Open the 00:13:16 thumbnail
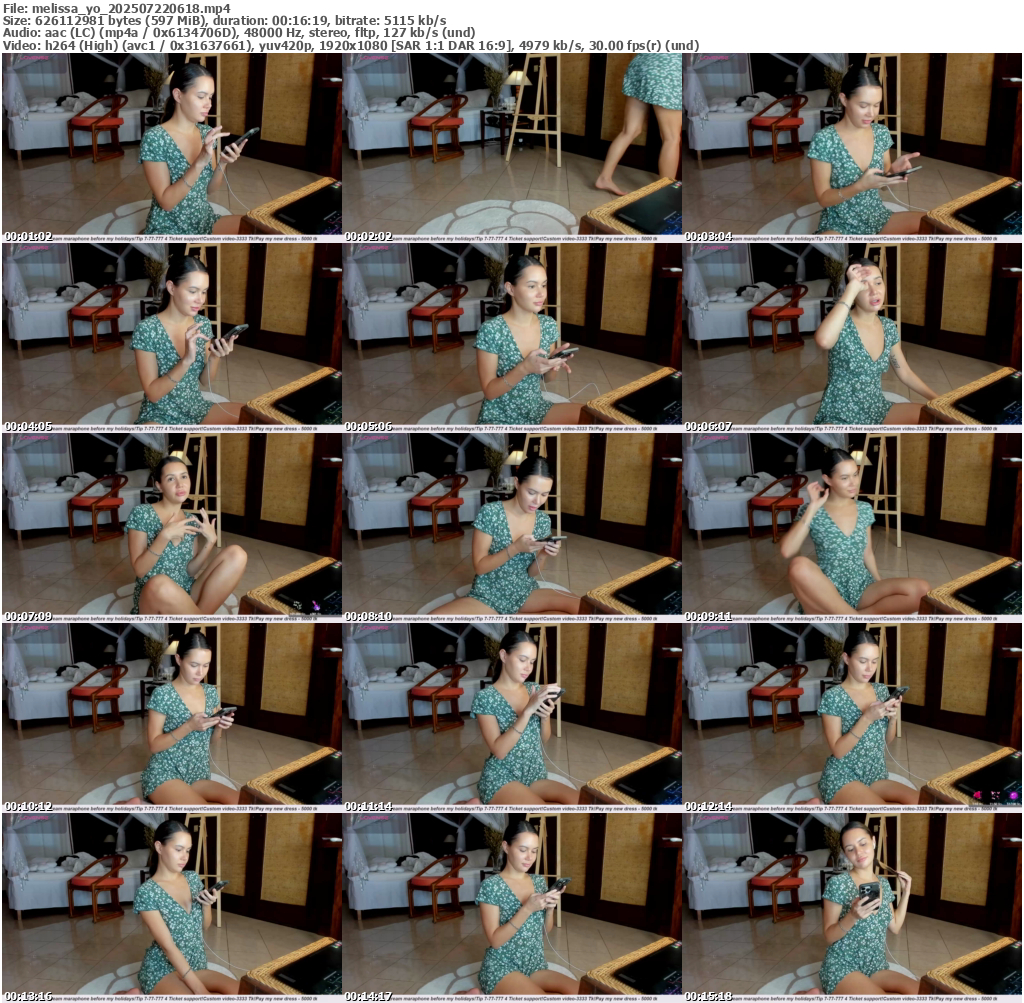 coord(172,906)
